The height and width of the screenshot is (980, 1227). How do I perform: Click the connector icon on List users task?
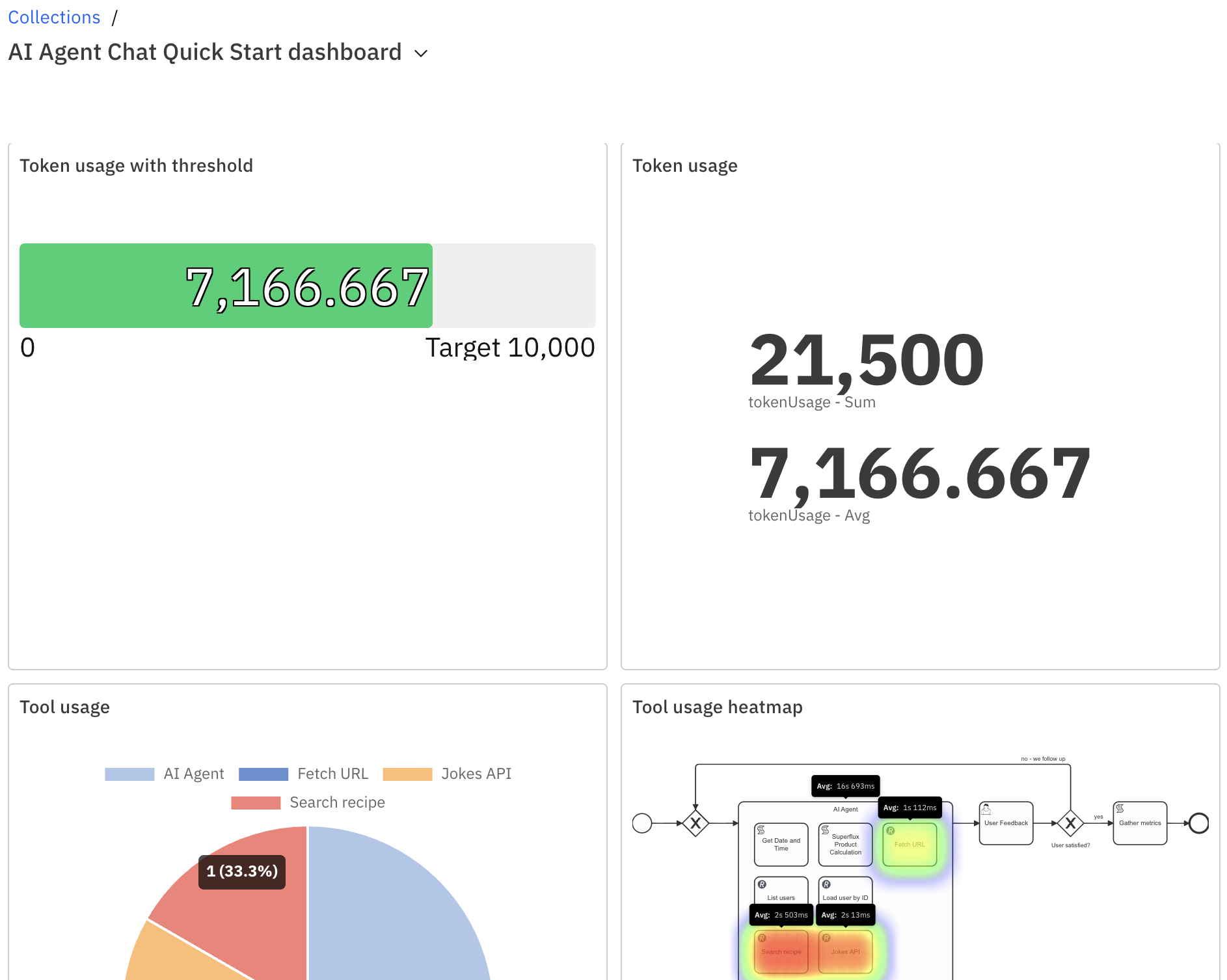coord(762,884)
